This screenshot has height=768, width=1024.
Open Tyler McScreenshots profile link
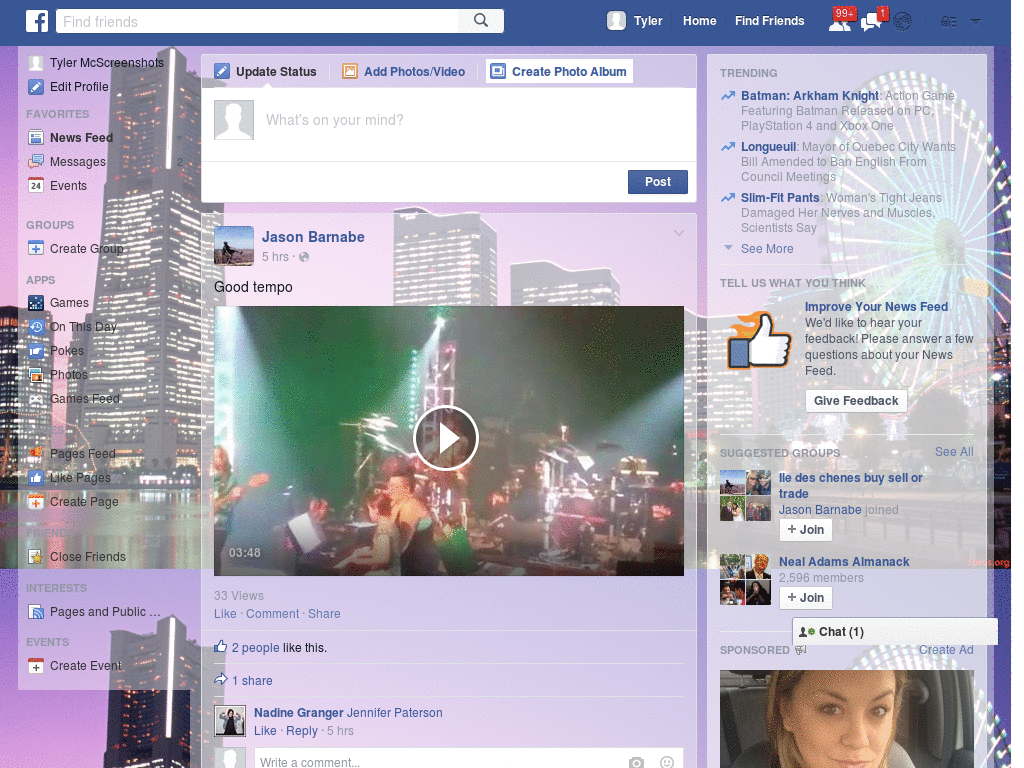click(106, 63)
